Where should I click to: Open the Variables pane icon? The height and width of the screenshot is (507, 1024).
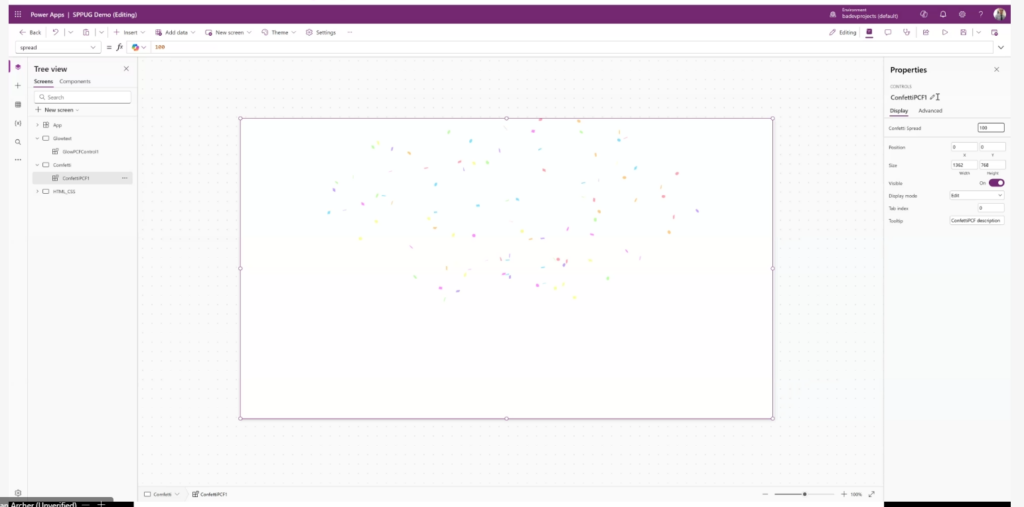(x=18, y=123)
